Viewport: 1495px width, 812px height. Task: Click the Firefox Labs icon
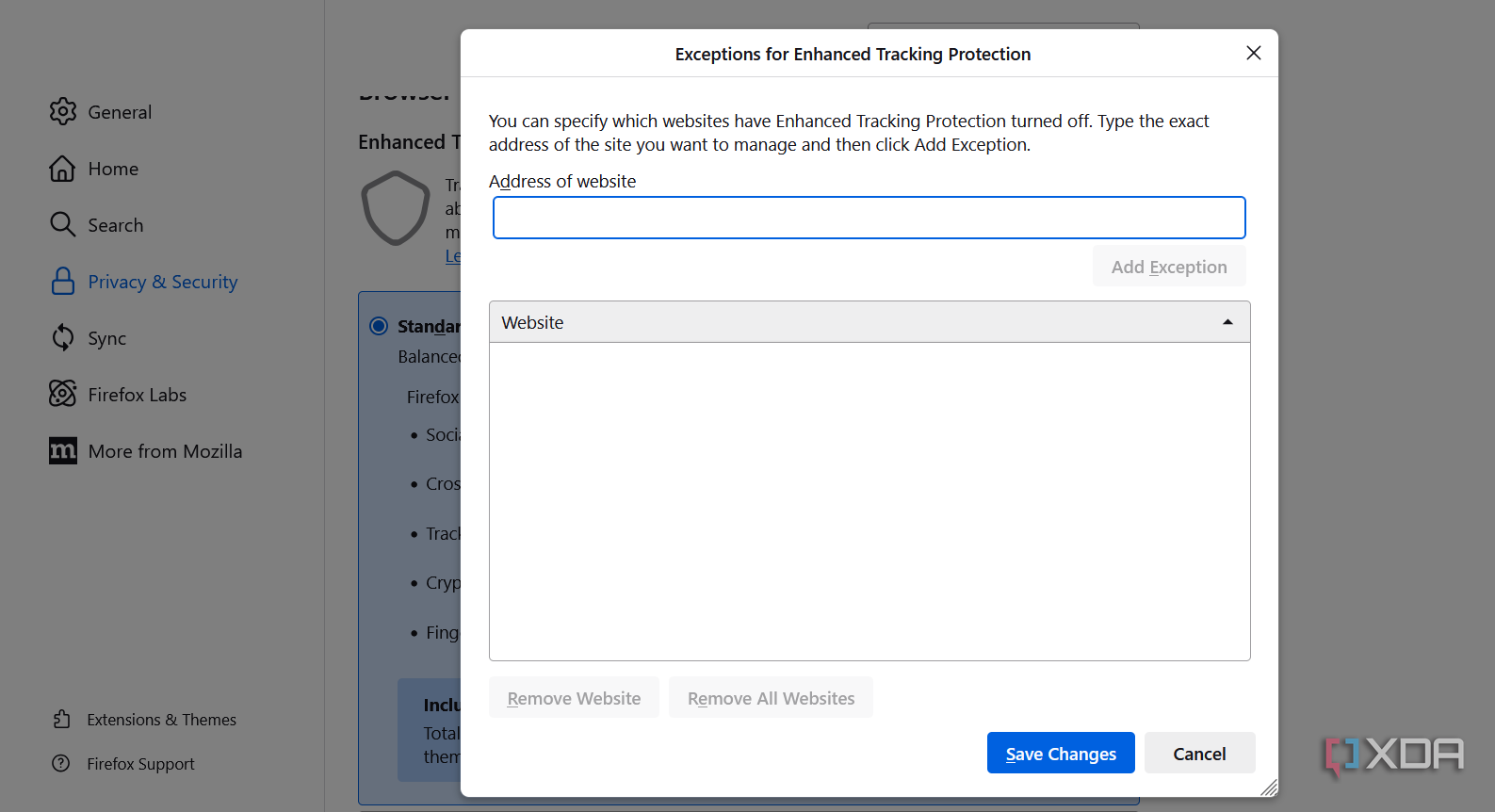click(63, 394)
